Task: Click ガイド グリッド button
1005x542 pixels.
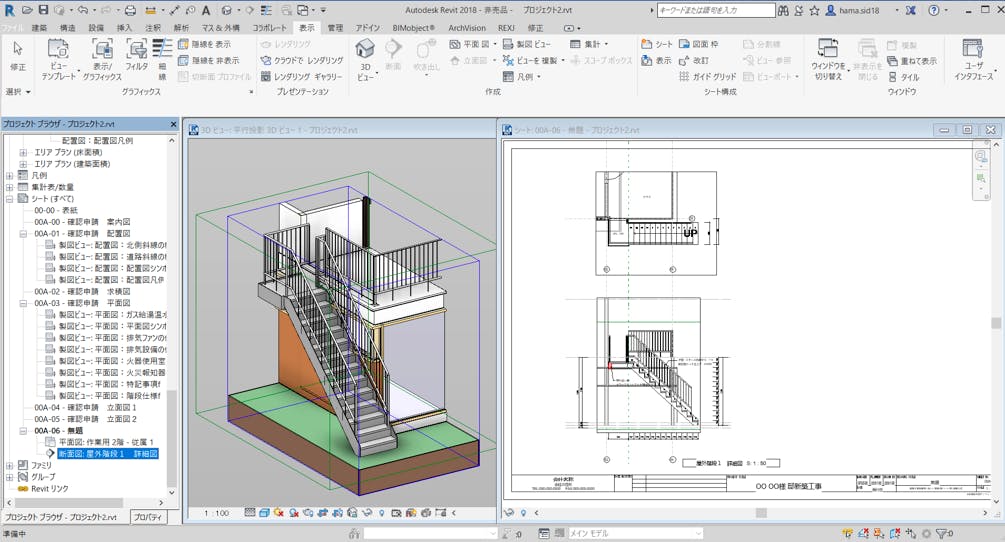Action: (707, 77)
